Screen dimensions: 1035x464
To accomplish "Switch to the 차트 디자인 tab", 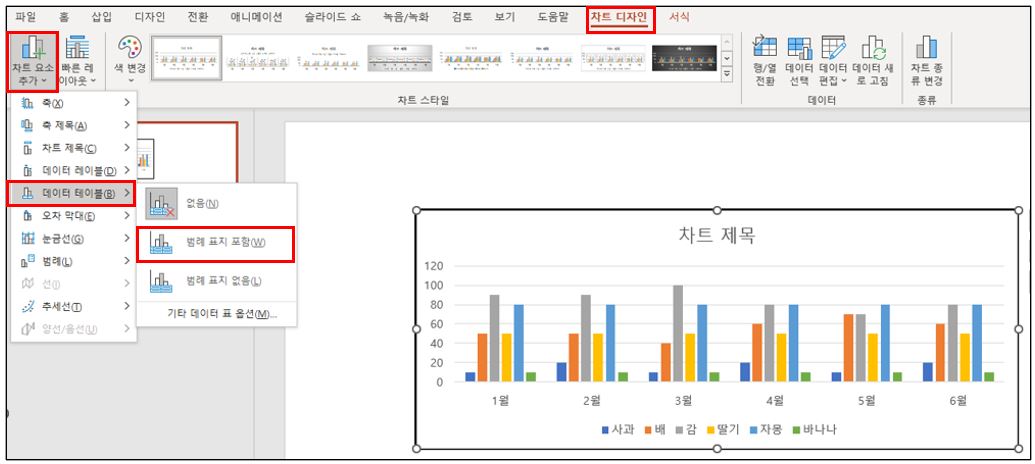I will coord(621,18).
